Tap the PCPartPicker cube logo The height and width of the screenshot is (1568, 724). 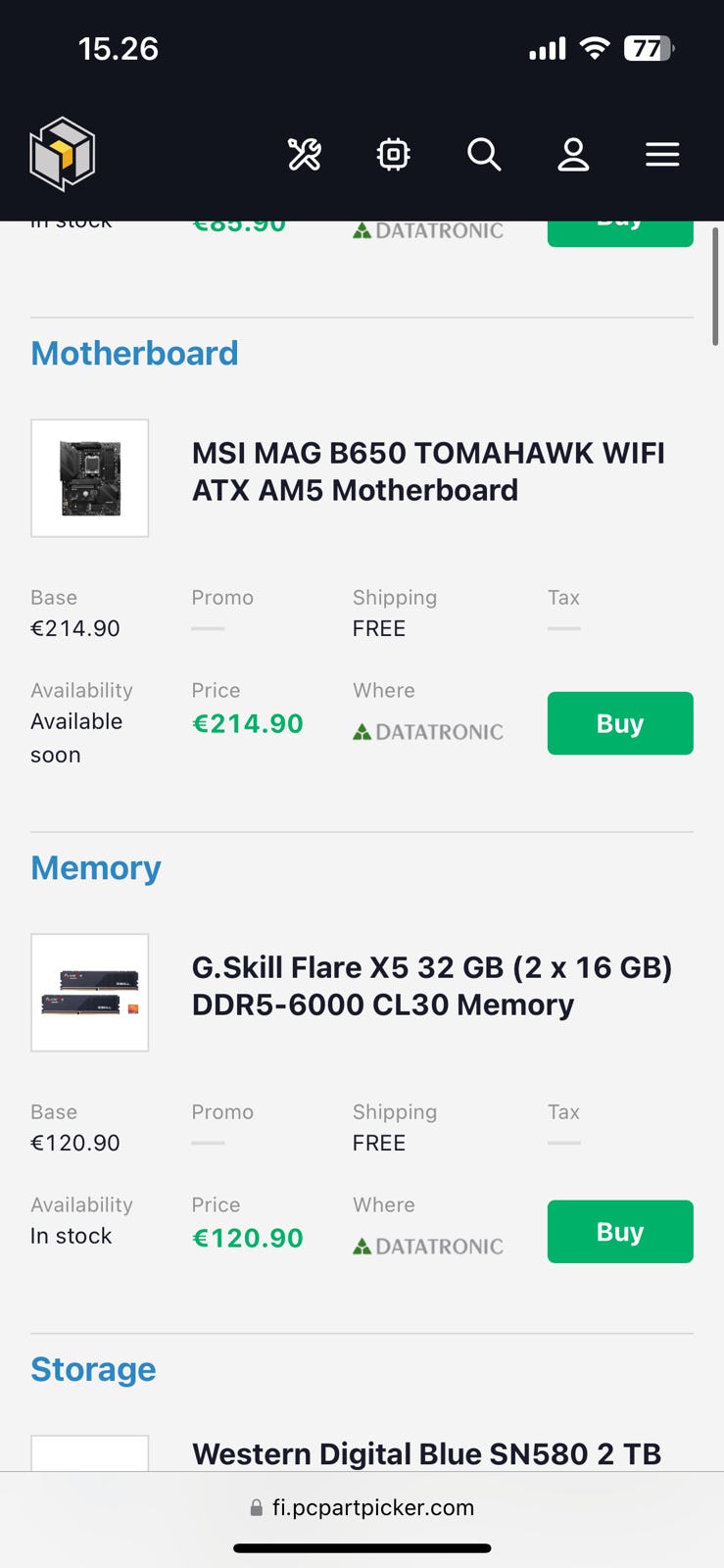click(x=62, y=154)
